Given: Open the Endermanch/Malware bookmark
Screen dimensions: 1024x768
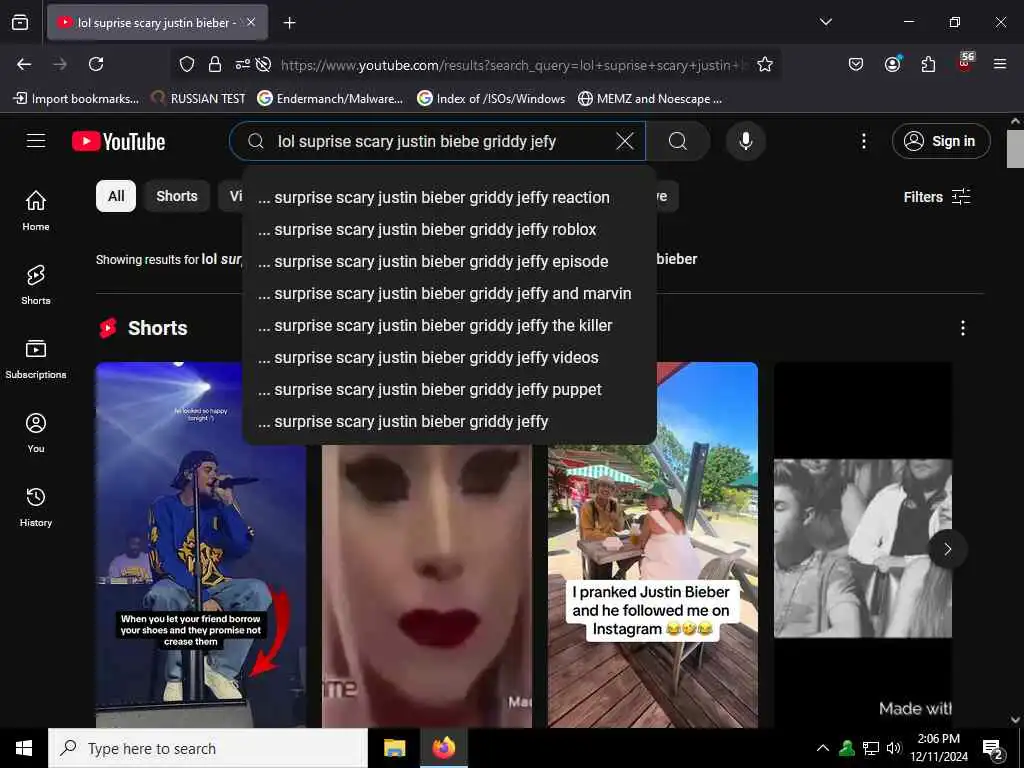Looking at the screenshot, I should pos(330,99).
